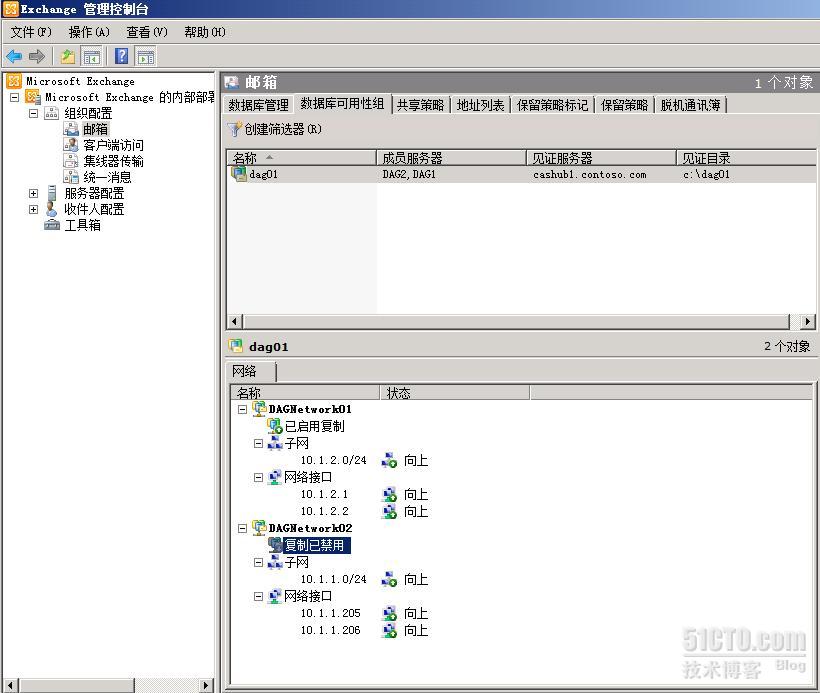Click the 创建筛选器(R) button
Viewport: 820px width, 693px height.
pos(275,129)
